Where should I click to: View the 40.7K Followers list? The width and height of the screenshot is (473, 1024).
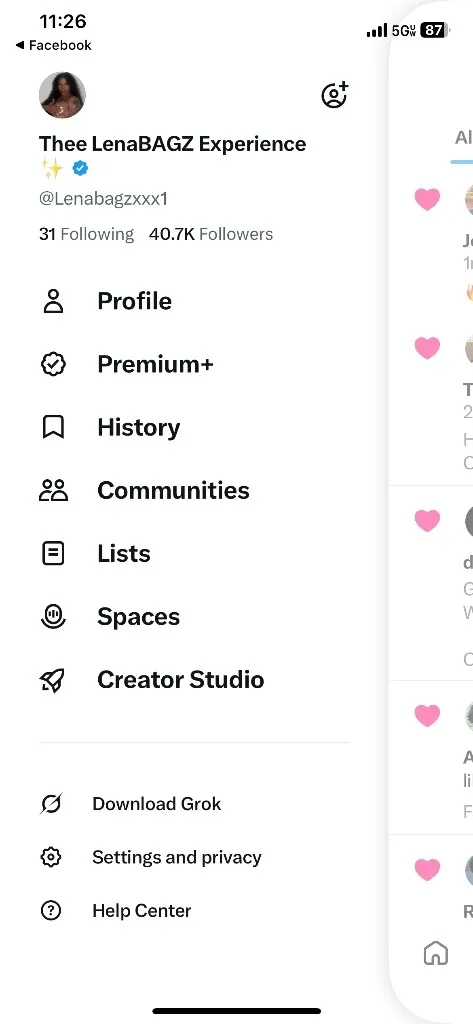tap(211, 234)
